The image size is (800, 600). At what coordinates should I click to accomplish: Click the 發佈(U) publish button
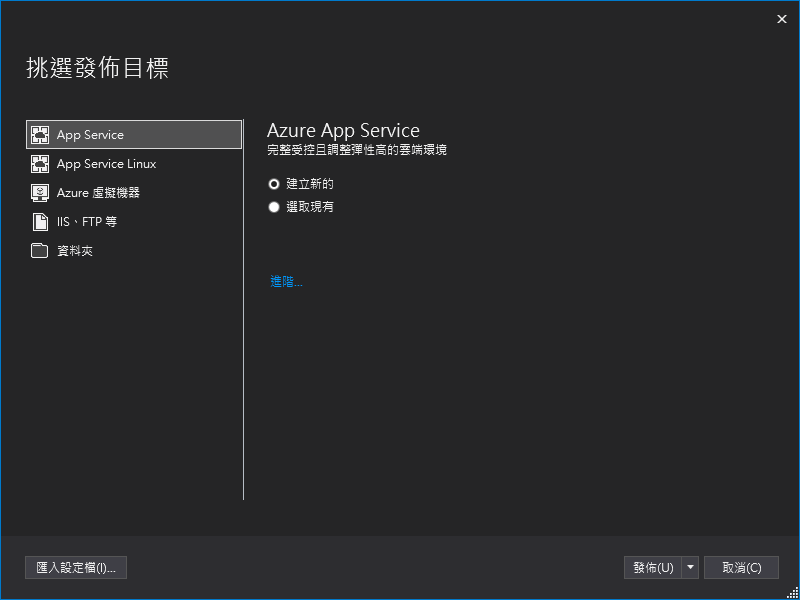pyautogui.click(x=653, y=568)
